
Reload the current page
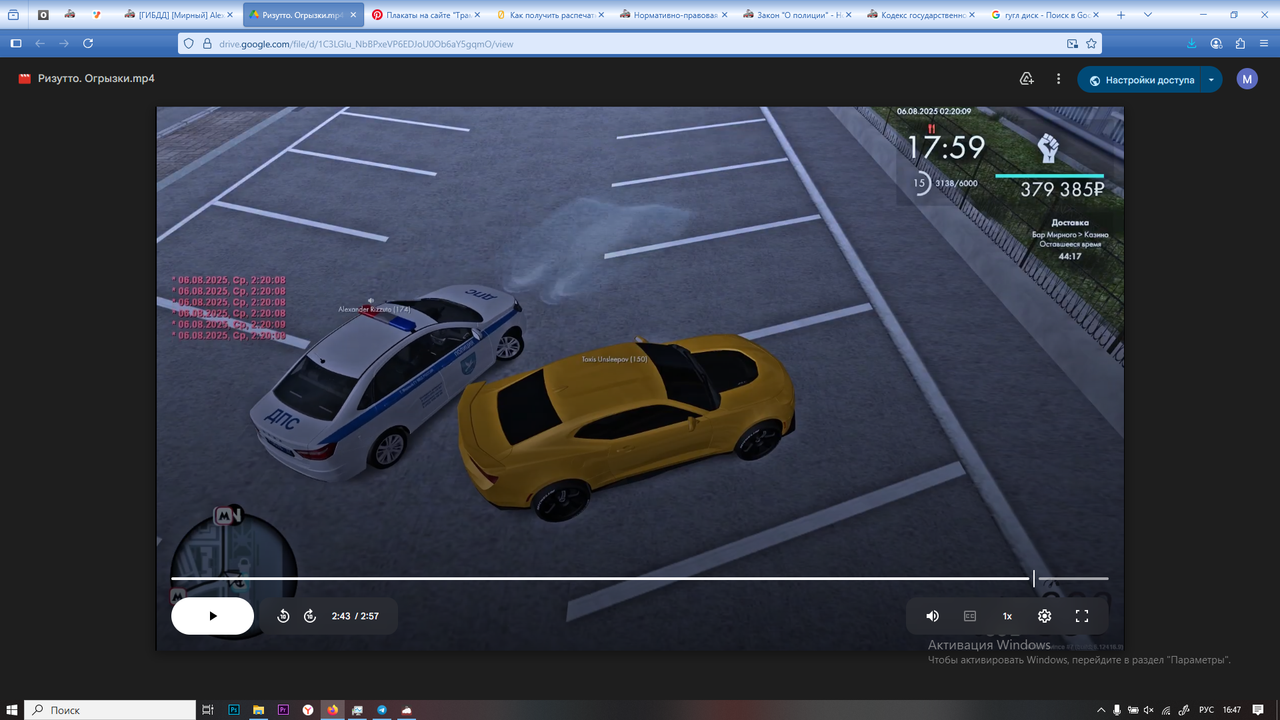[88, 44]
